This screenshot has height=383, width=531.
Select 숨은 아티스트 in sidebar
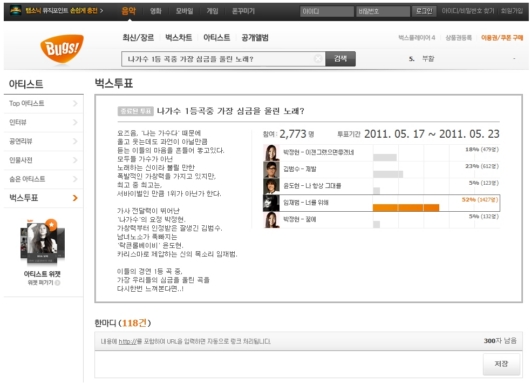27,179
